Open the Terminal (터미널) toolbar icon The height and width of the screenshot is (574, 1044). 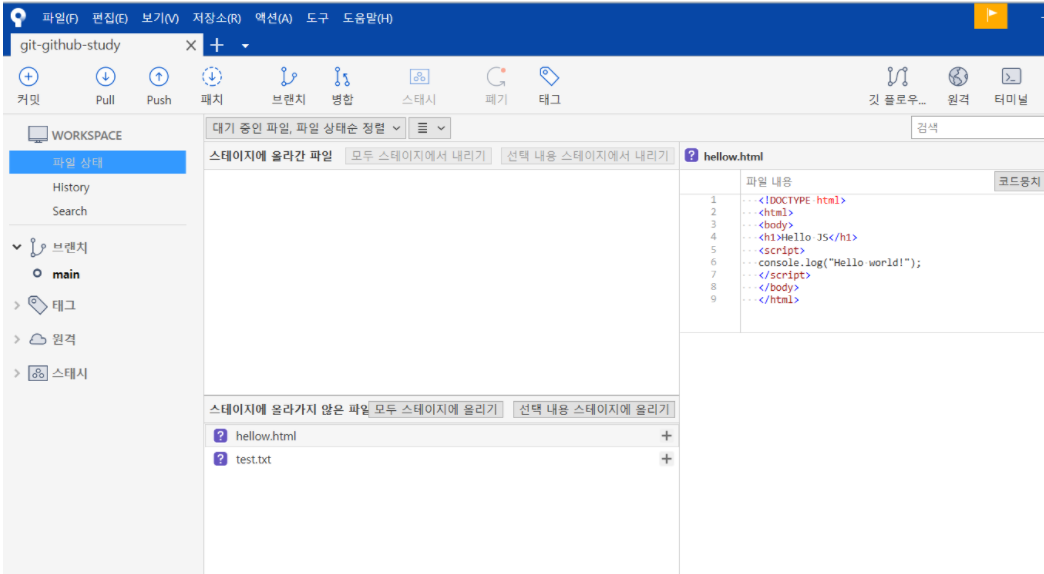[1011, 77]
